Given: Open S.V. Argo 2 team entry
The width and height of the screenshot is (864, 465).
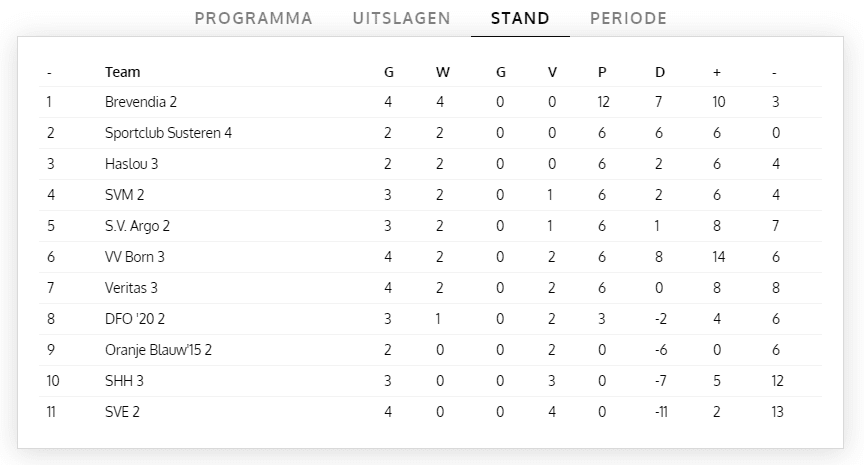Looking at the screenshot, I should (x=136, y=226).
